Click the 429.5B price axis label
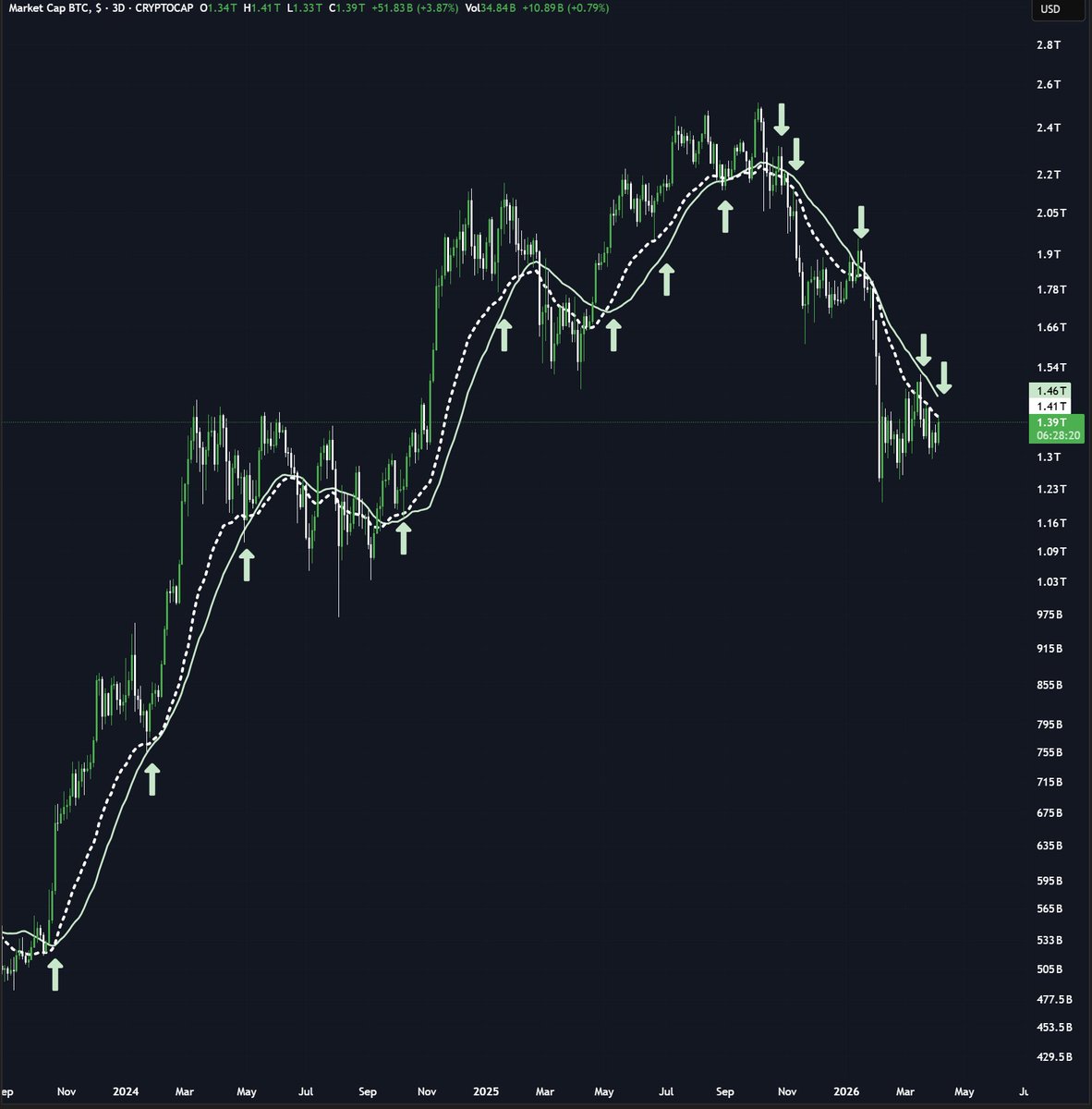This screenshot has width=1092, height=1109. (x=1054, y=1056)
